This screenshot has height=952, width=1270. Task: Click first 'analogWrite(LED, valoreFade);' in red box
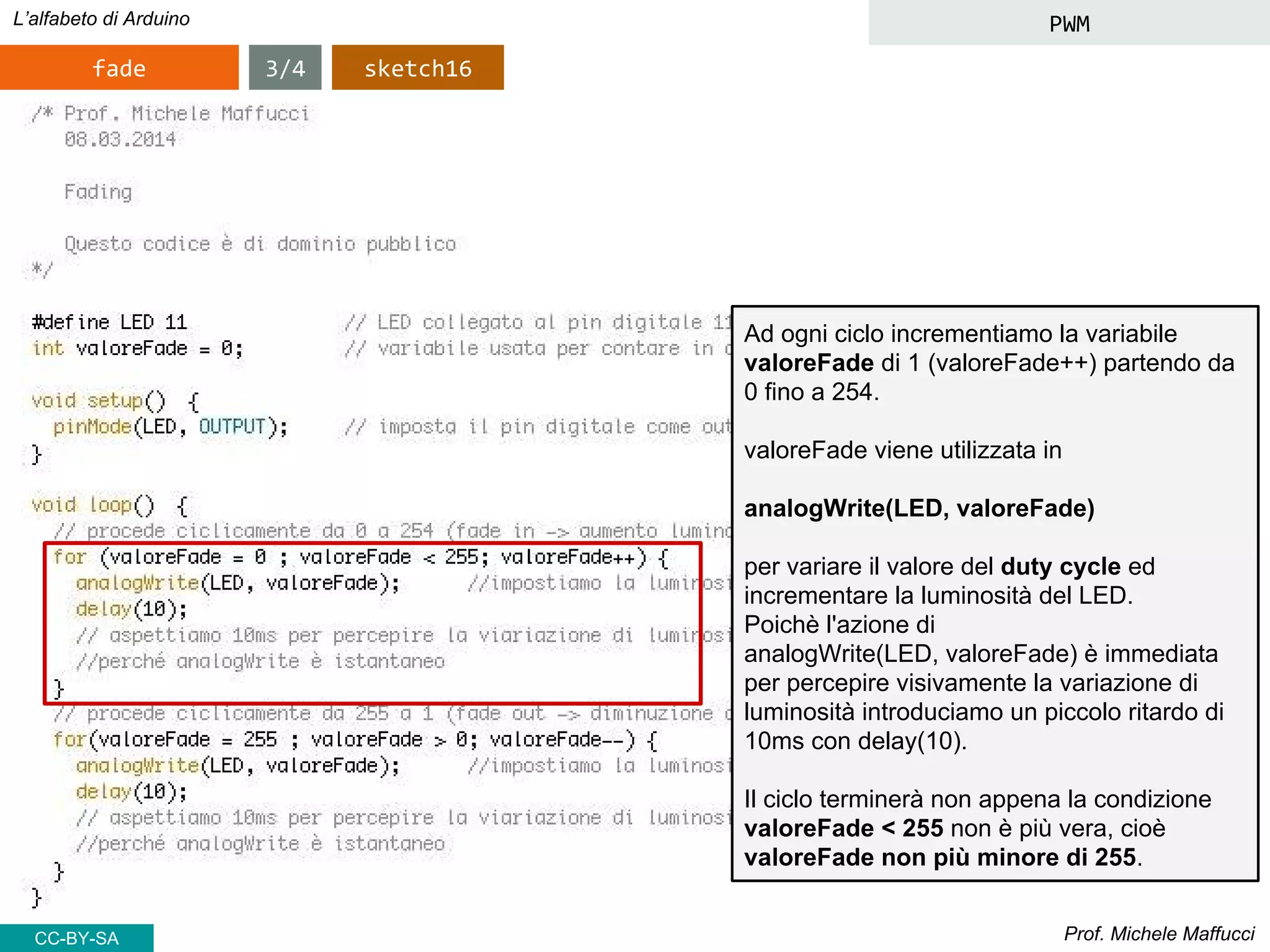(x=238, y=583)
